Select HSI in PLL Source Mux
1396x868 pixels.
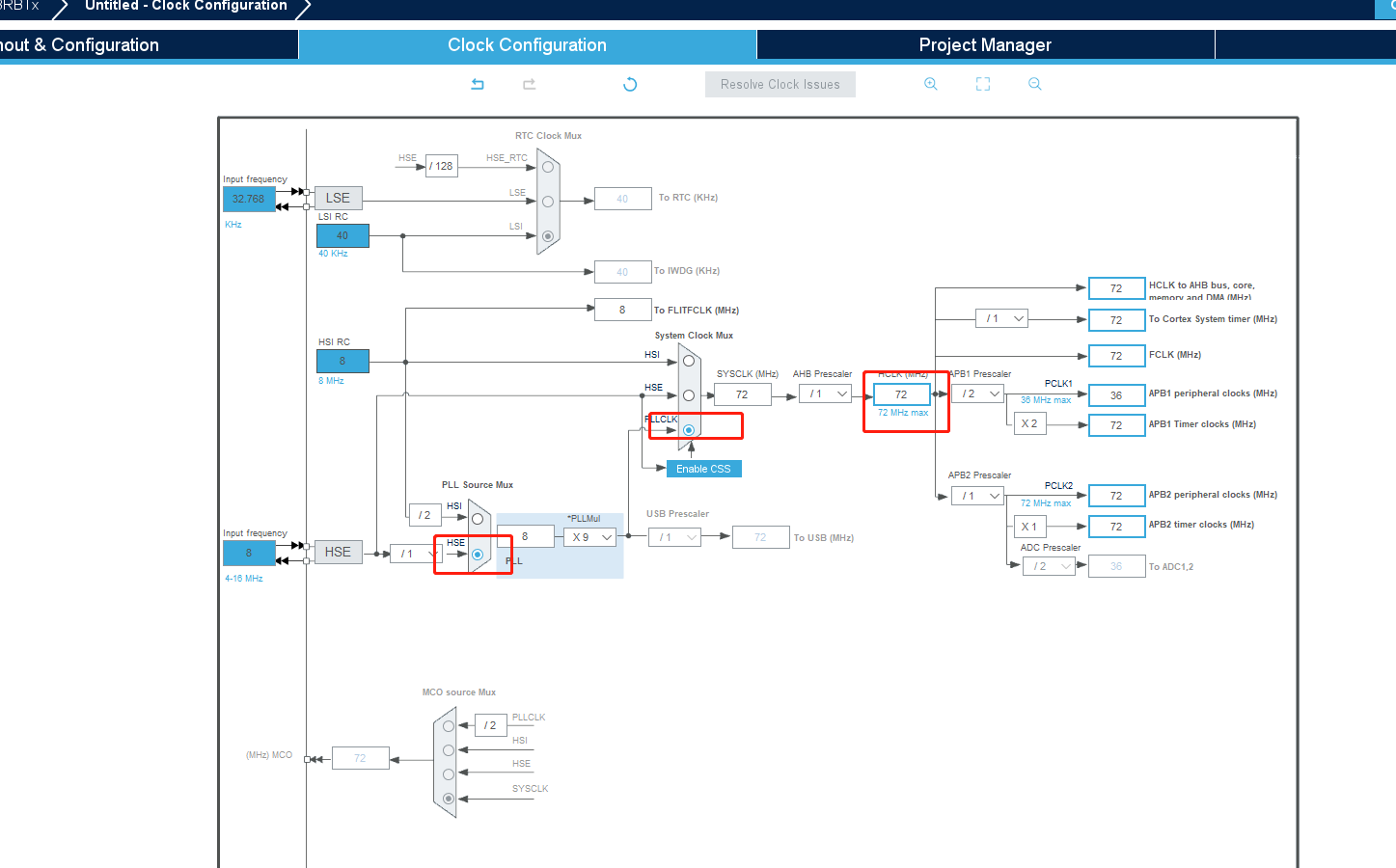click(478, 518)
